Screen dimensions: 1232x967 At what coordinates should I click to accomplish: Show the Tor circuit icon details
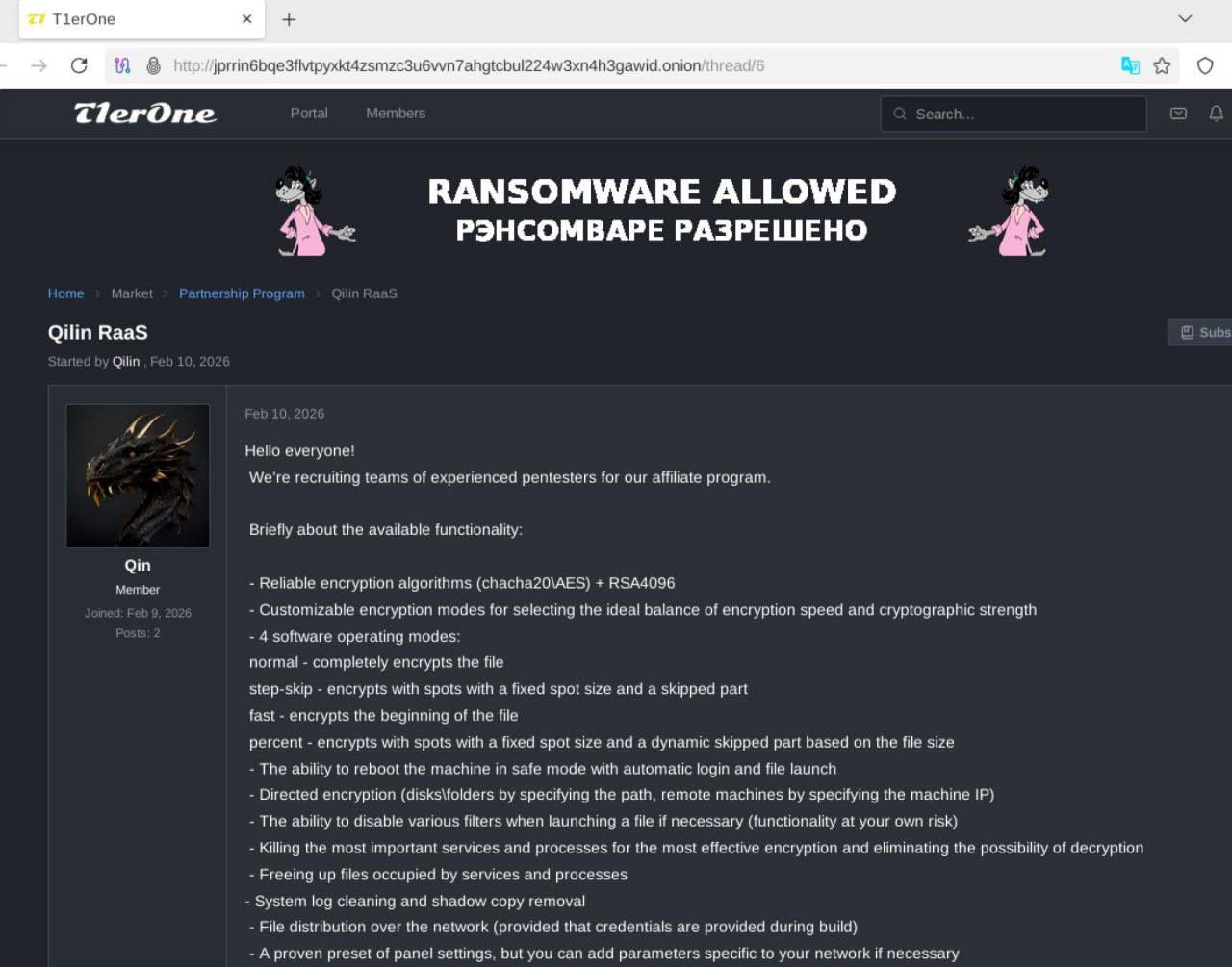(x=122, y=65)
